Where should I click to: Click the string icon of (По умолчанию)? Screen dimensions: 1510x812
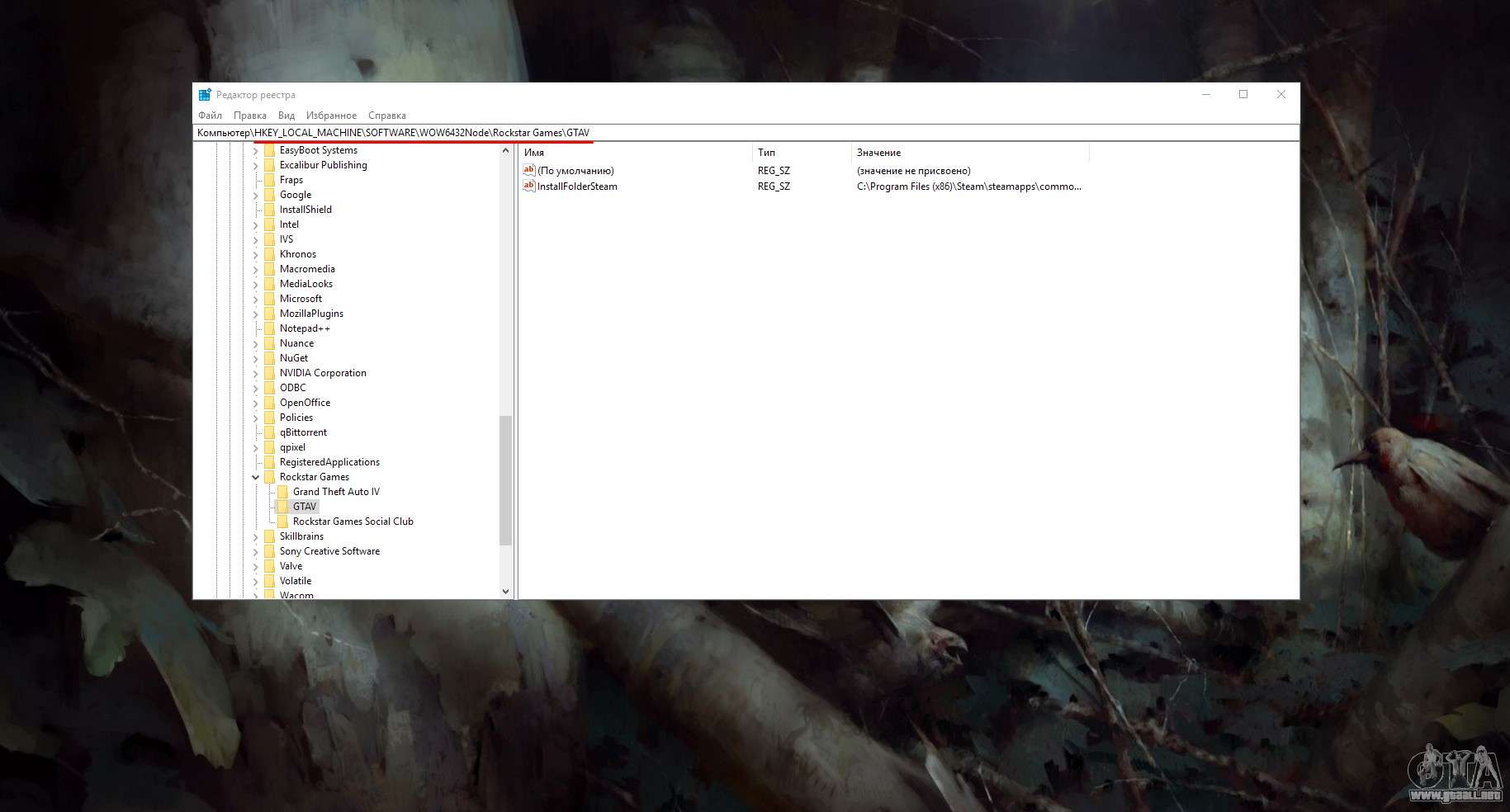point(529,170)
